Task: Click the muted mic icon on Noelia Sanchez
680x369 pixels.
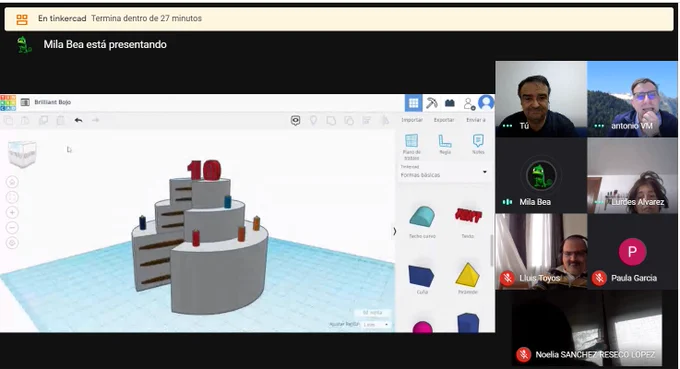Action: [523, 355]
